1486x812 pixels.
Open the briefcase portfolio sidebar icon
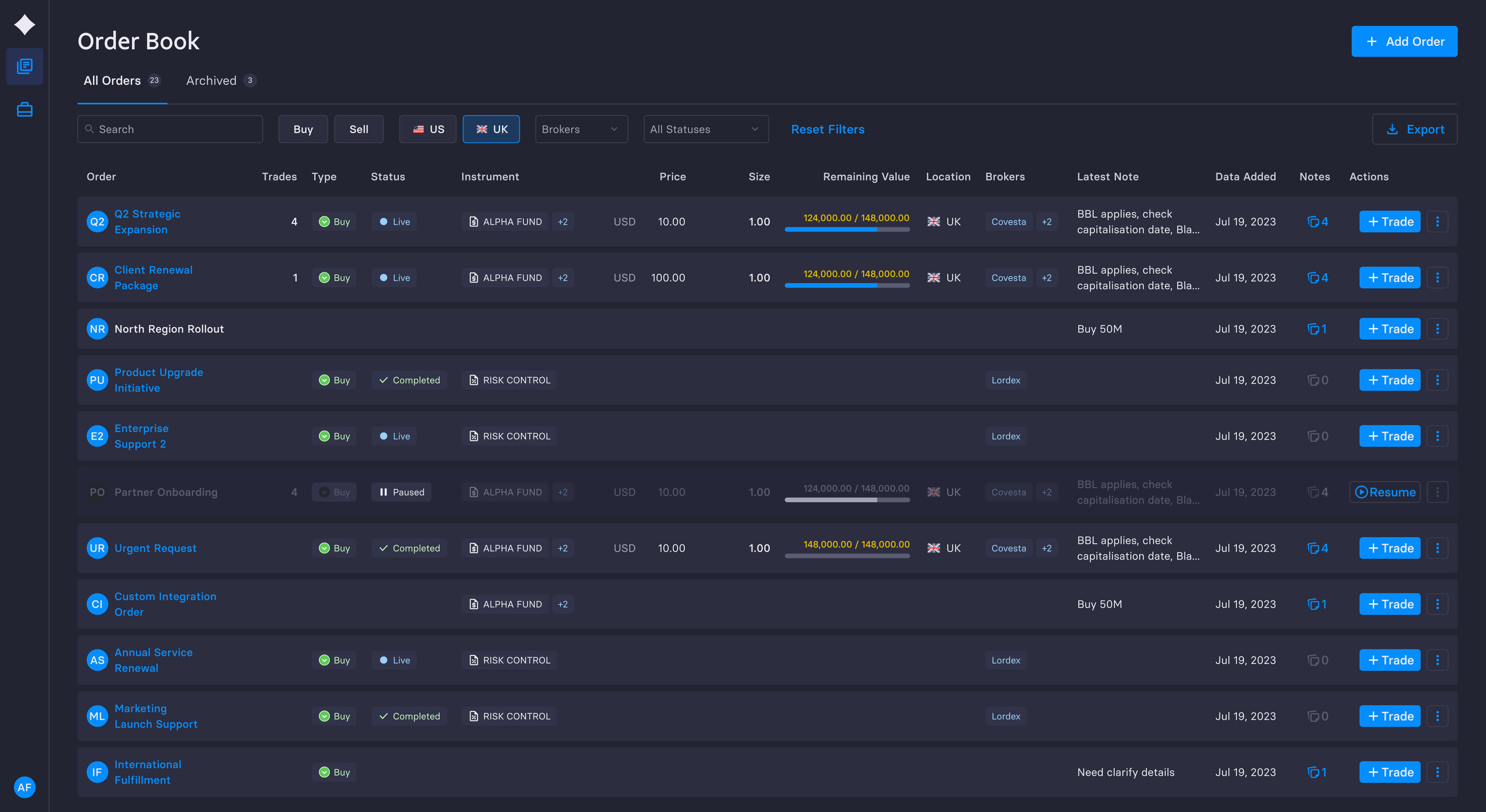pos(24,110)
